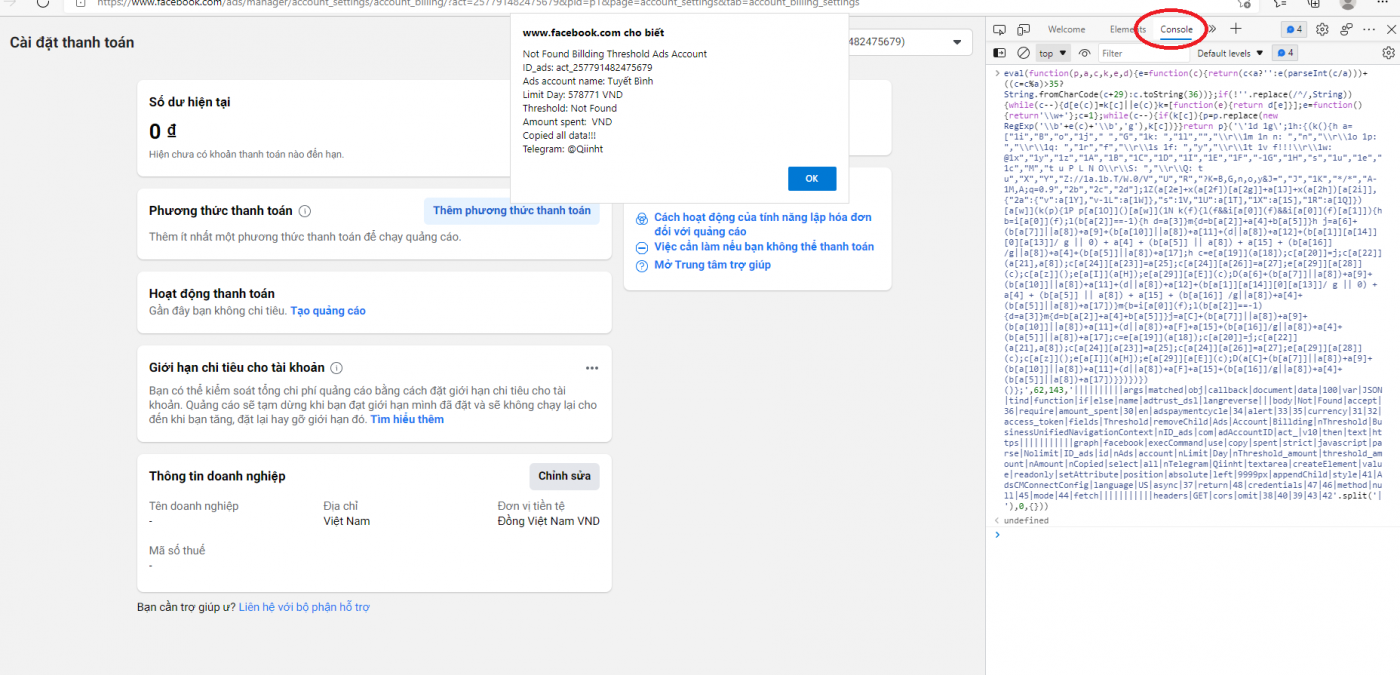Select the 'Mã số thuế' label

pos(177,551)
